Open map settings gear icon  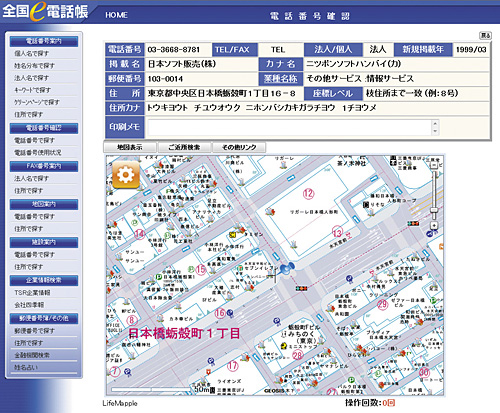pyautogui.click(x=126, y=175)
